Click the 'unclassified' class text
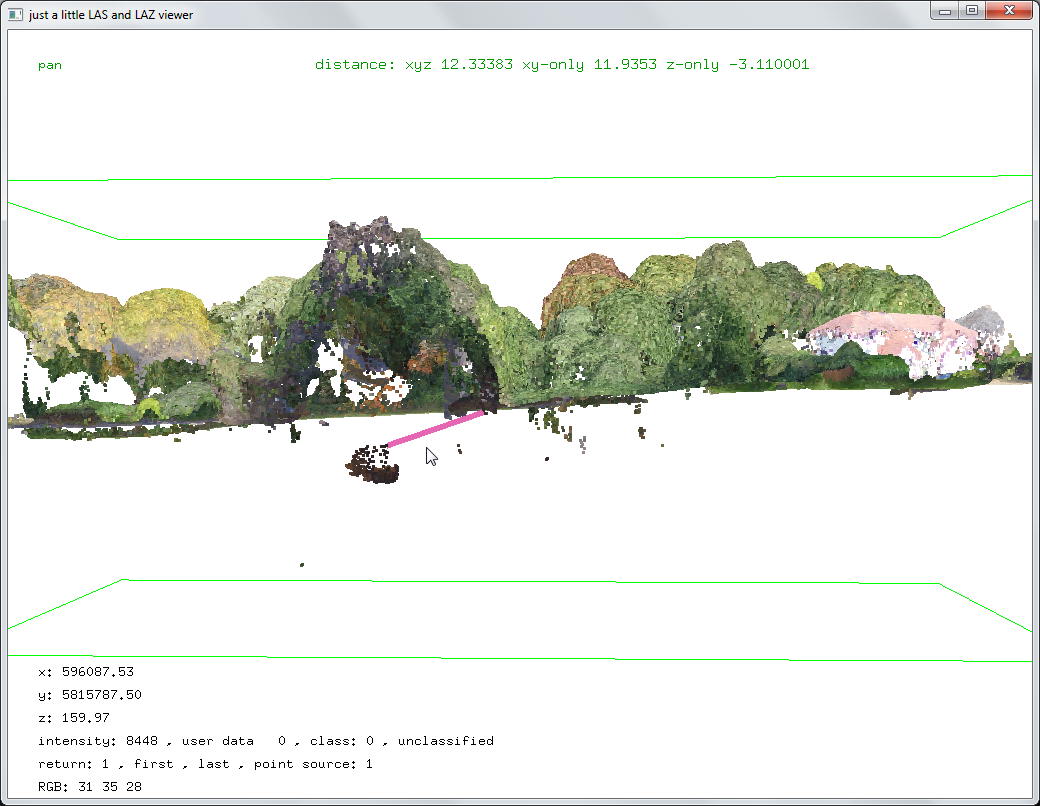Image resolution: width=1040 pixels, height=806 pixels. point(445,741)
